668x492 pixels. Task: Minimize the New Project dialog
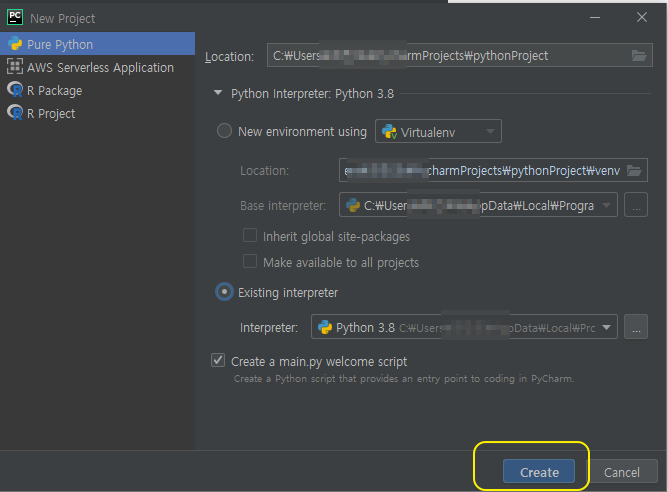click(x=595, y=17)
